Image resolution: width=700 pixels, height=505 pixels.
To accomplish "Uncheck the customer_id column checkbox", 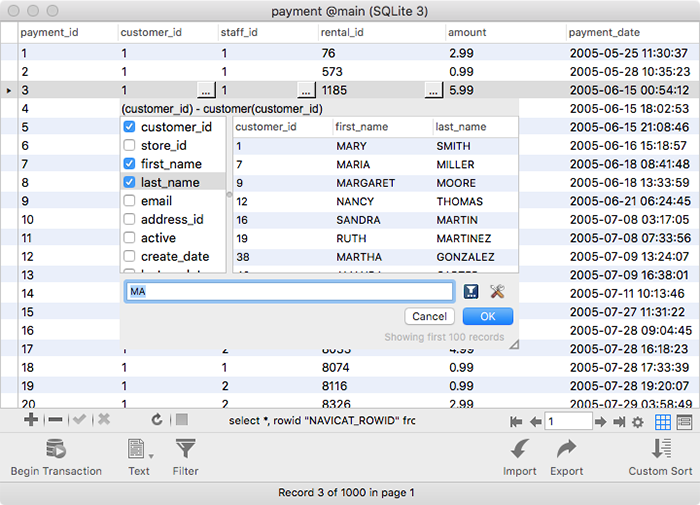I will pyautogui.click(x=129, y=127).
